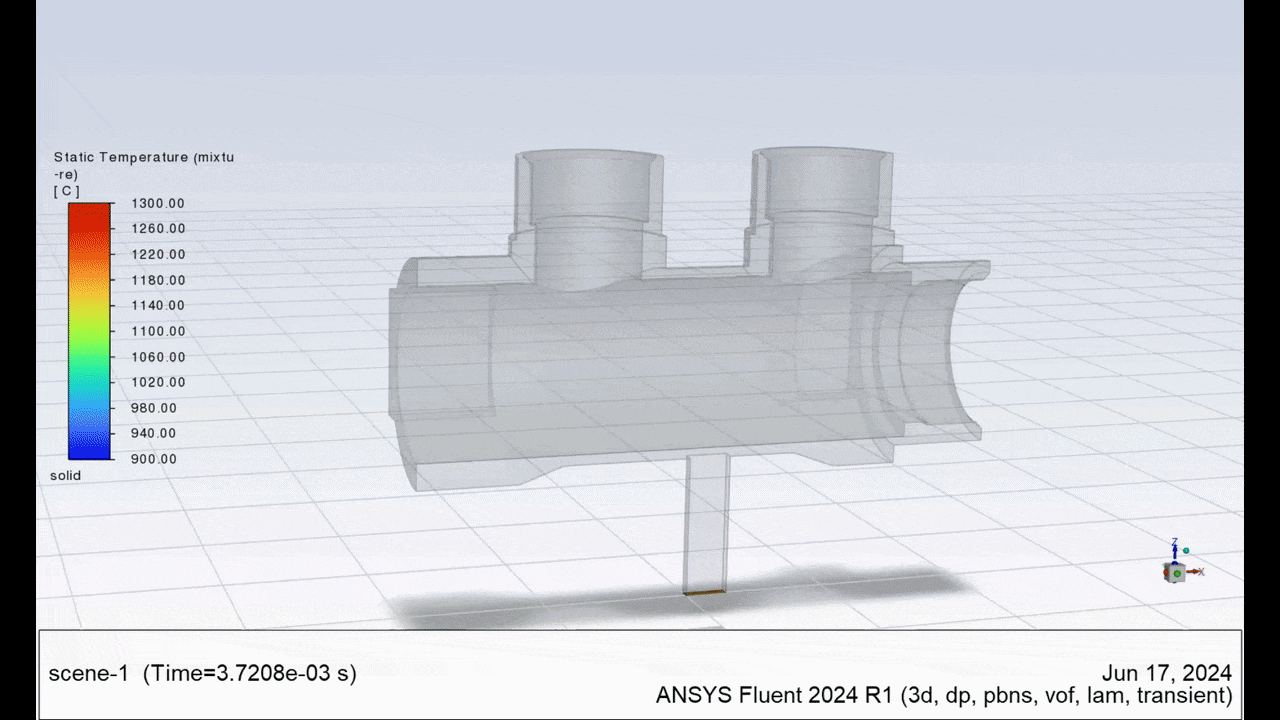Click the "[ C ]" unit label
The image size is (1280, 720).
pos(67,191)
